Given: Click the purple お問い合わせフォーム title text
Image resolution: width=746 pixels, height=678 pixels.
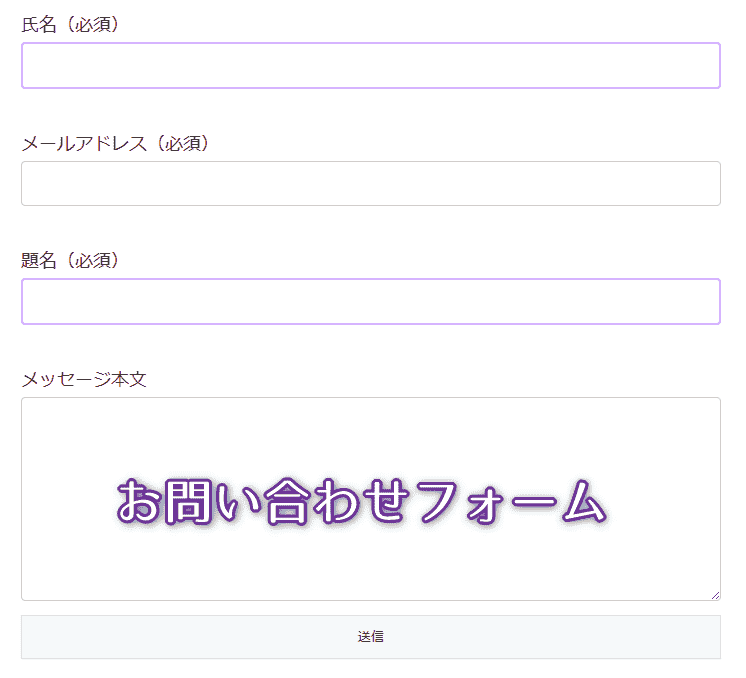Looking at the screenshot, I should (361, 502).
